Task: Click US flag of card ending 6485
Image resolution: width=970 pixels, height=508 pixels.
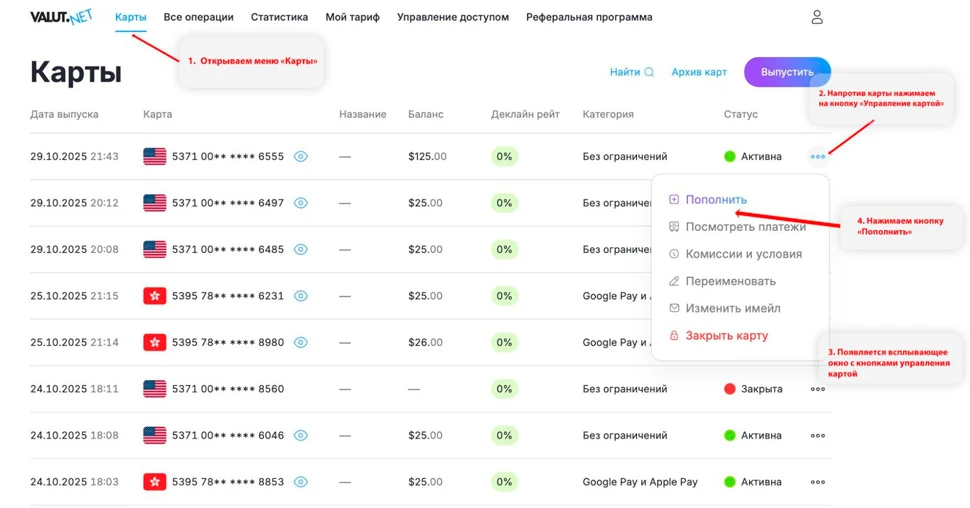Action: 155,249
